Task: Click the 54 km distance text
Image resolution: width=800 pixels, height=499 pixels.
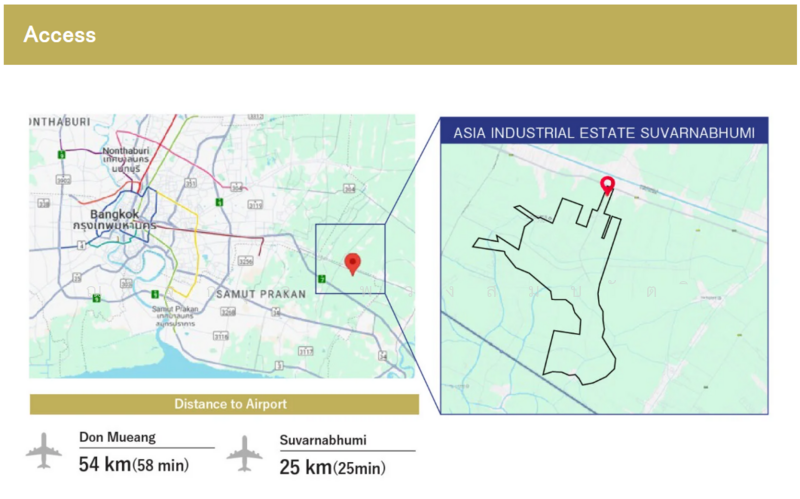Action: (x=104, y=465)
